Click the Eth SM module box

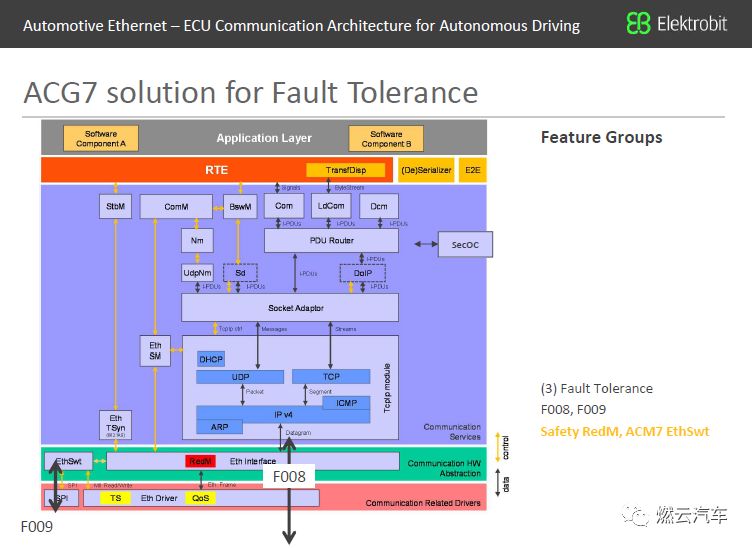[155, 350]
